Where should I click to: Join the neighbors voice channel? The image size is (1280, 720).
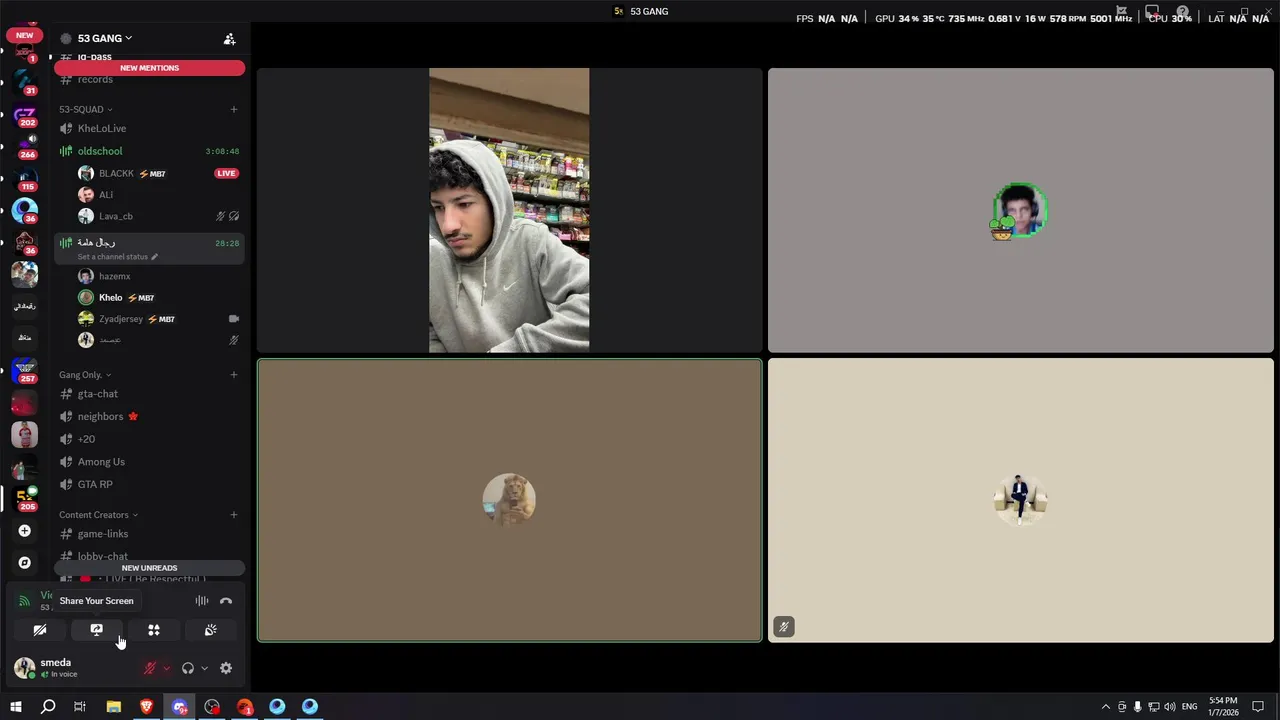(x=150, y=416)
